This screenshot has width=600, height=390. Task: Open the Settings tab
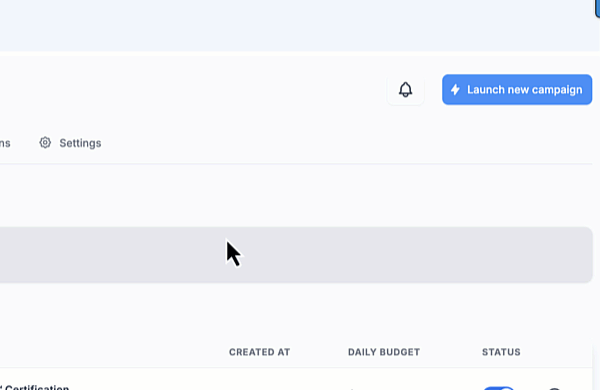(x=70, y=143)
